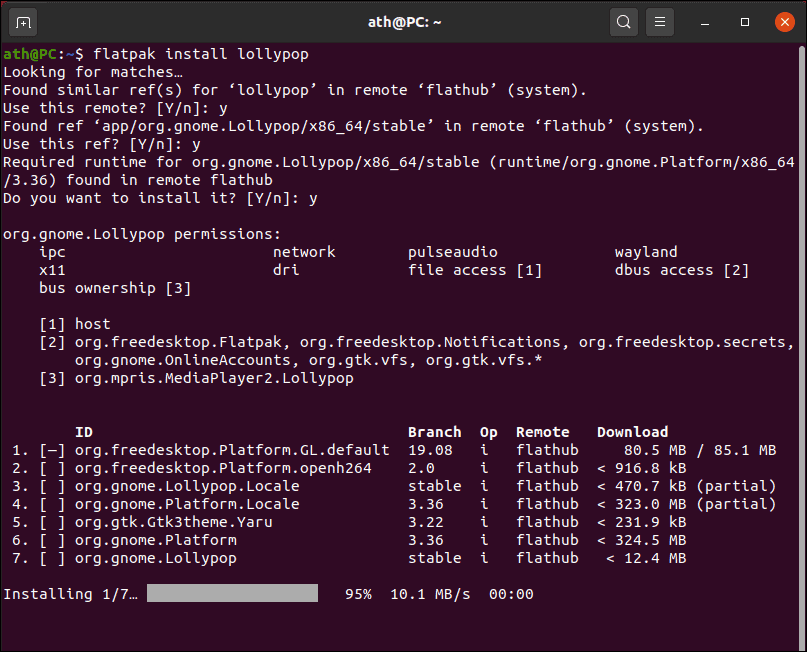The image size is (807, 652).
Task: Click 'org.gnome.OnlineAccounts' in footnote 2
Action: (183, 360)
